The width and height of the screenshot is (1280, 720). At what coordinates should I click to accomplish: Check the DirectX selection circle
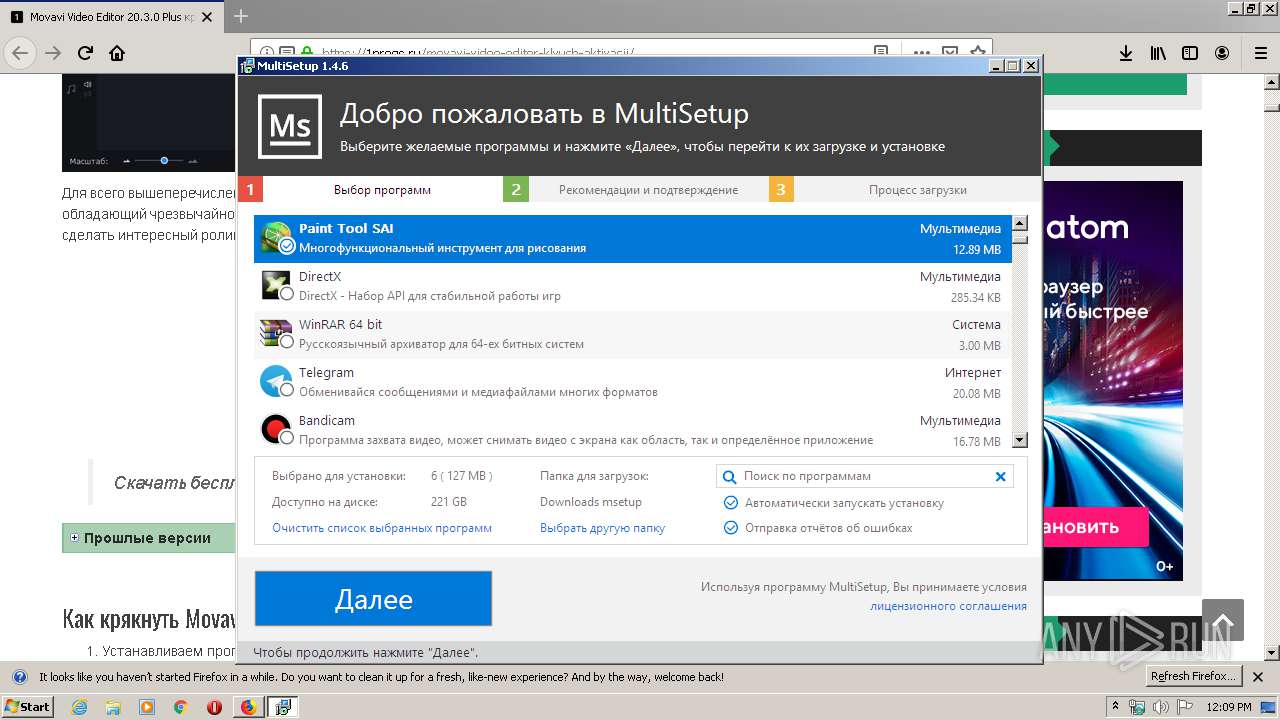coord(287,294)
